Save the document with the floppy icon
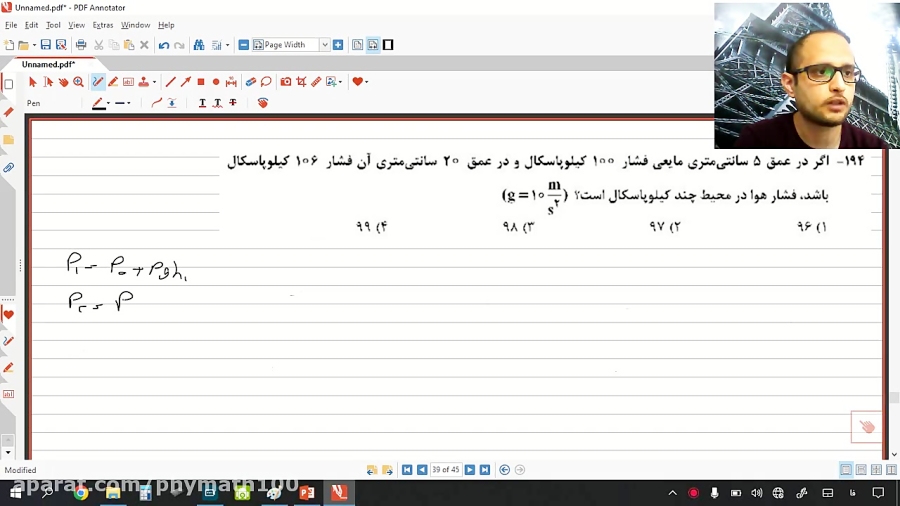The image size is (900, 506). (45, 45)
